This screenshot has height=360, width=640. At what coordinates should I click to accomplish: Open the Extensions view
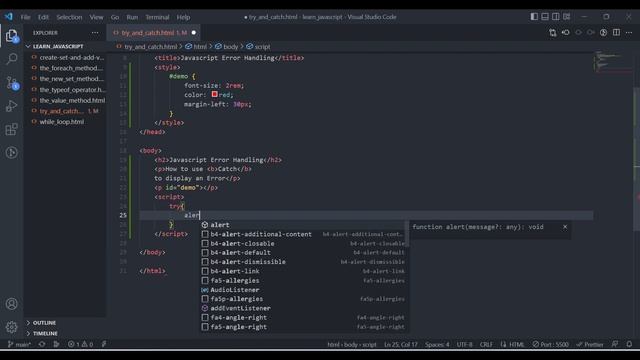12,129
